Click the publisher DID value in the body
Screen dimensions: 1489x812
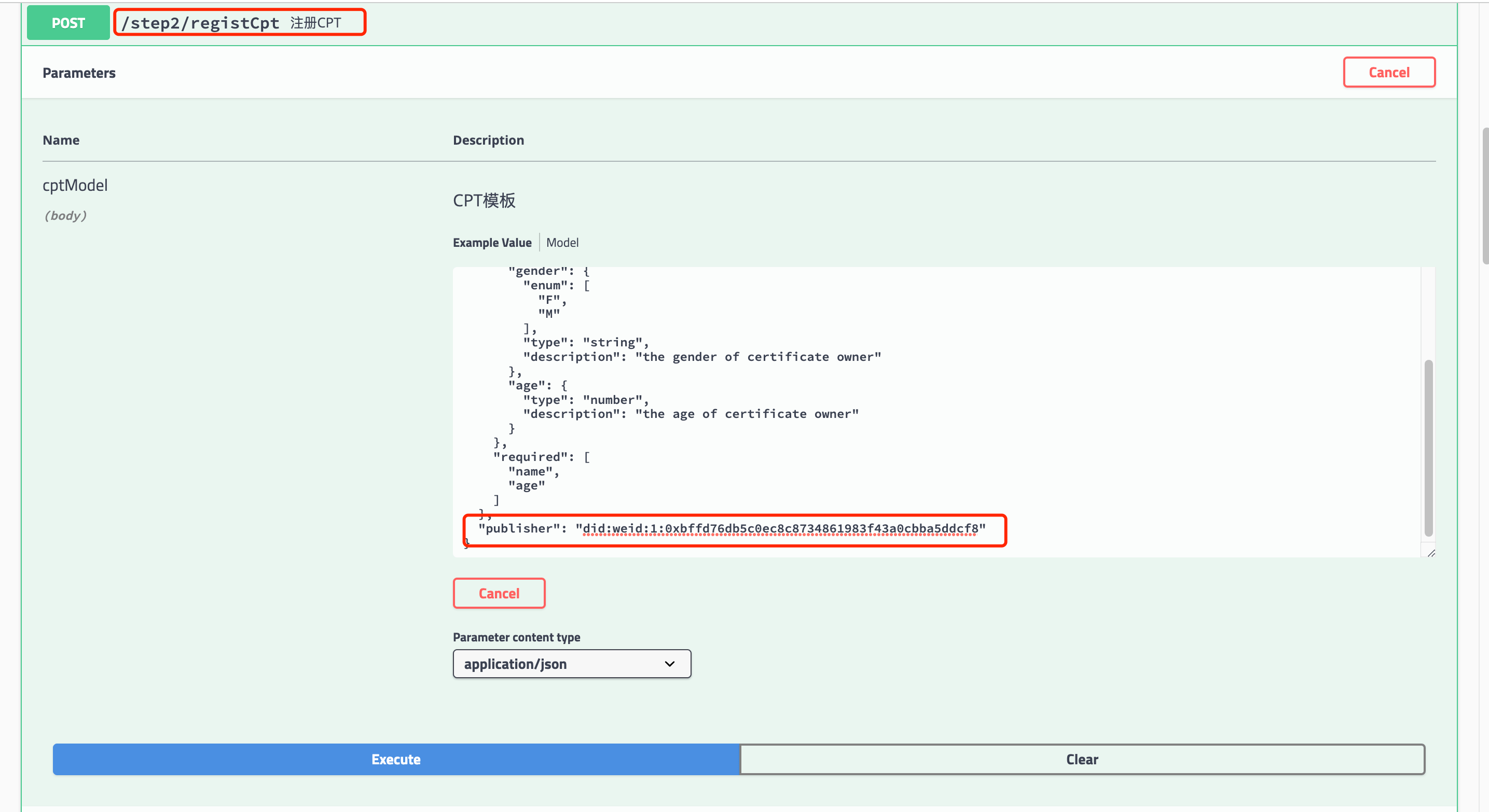click(780, 528)
